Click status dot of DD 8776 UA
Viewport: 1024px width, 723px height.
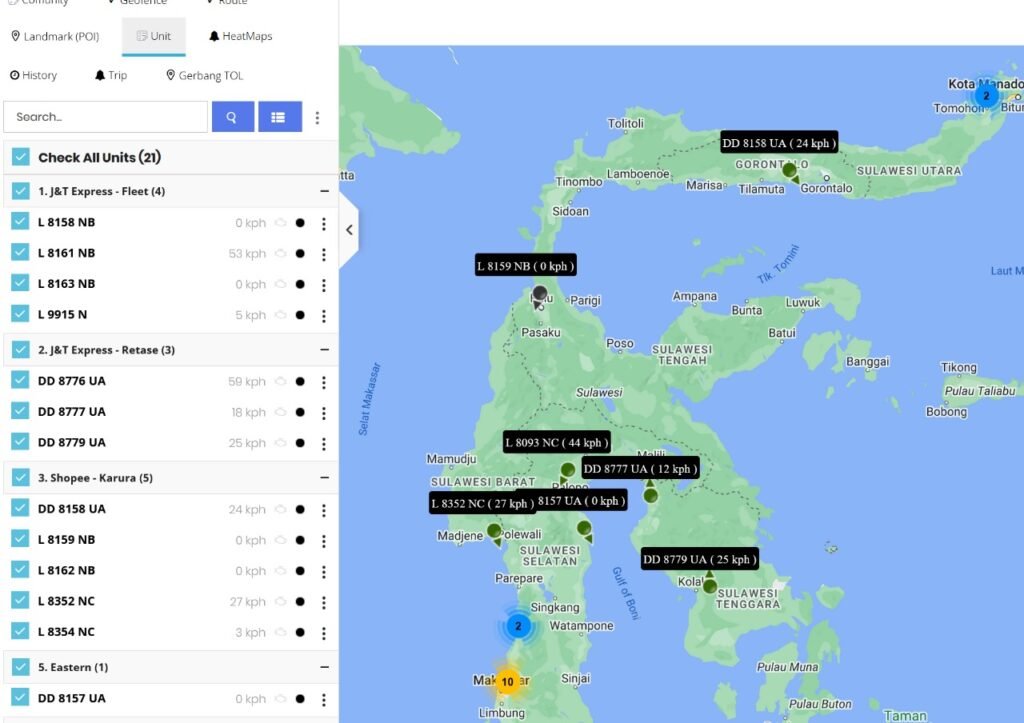click(300, 381)
